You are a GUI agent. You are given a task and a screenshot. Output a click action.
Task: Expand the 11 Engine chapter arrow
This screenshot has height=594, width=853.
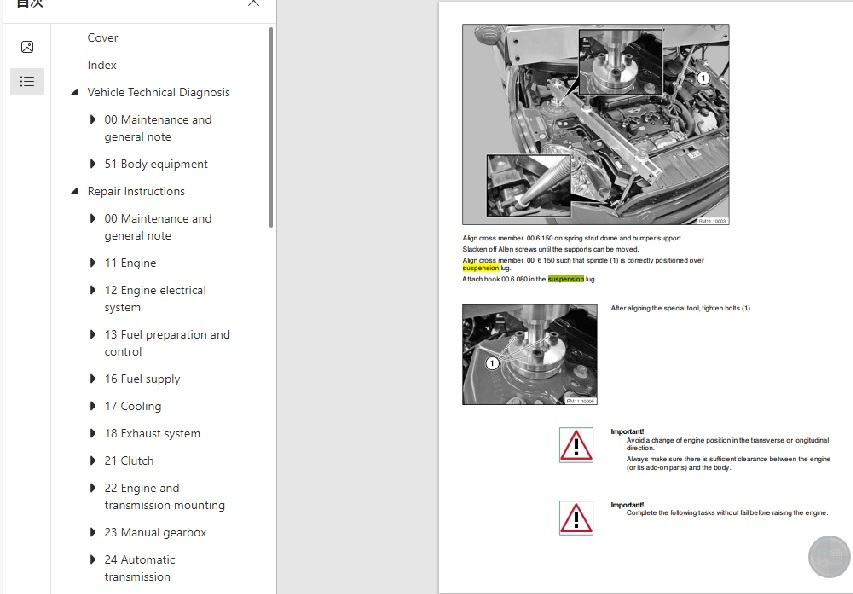[92, 263]
